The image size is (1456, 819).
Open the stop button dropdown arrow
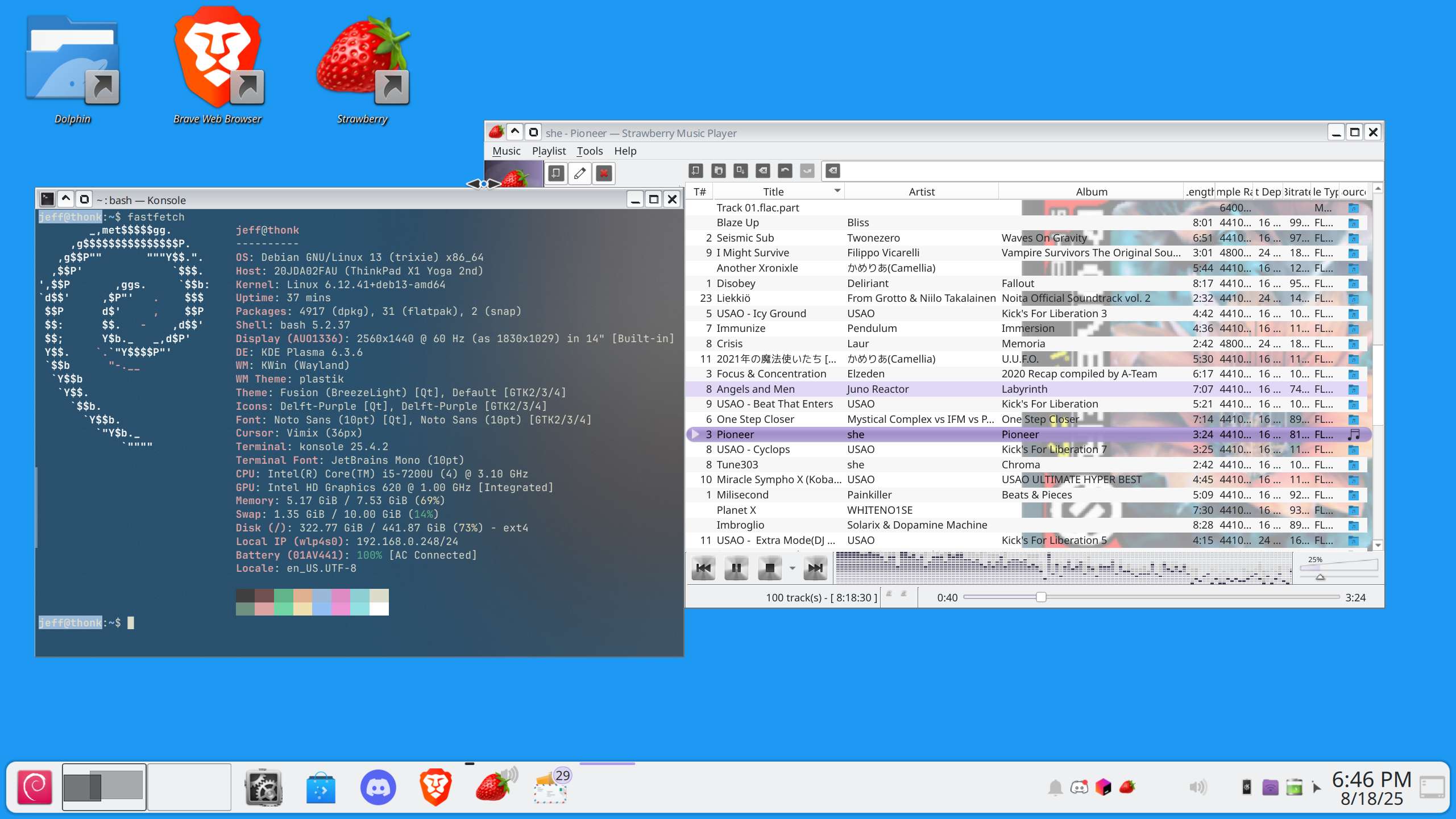tap(792, 568)
